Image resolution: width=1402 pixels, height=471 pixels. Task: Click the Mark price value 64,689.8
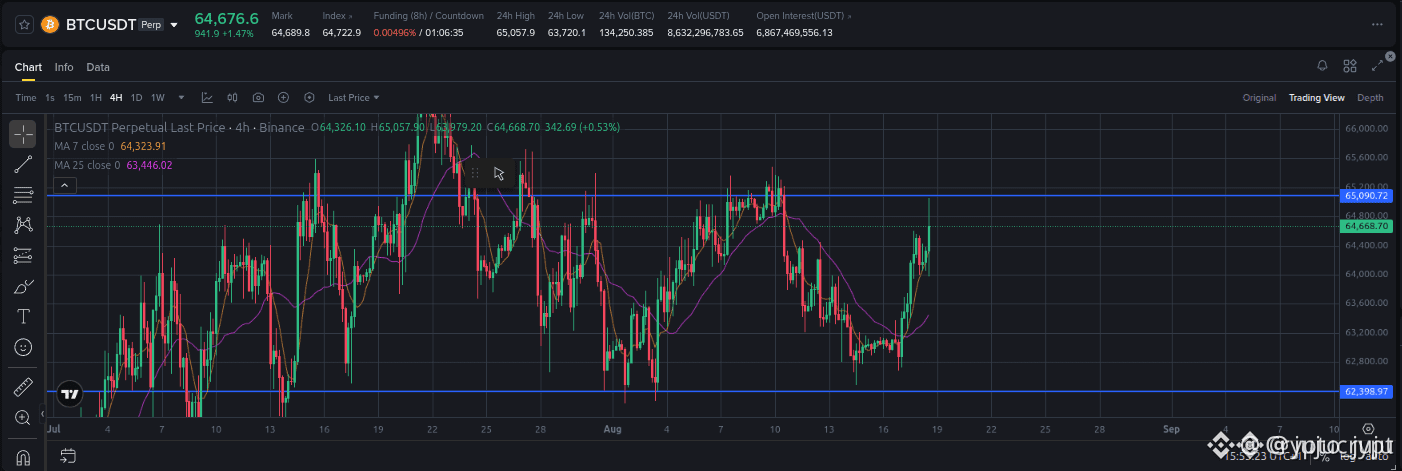point(291,33)
